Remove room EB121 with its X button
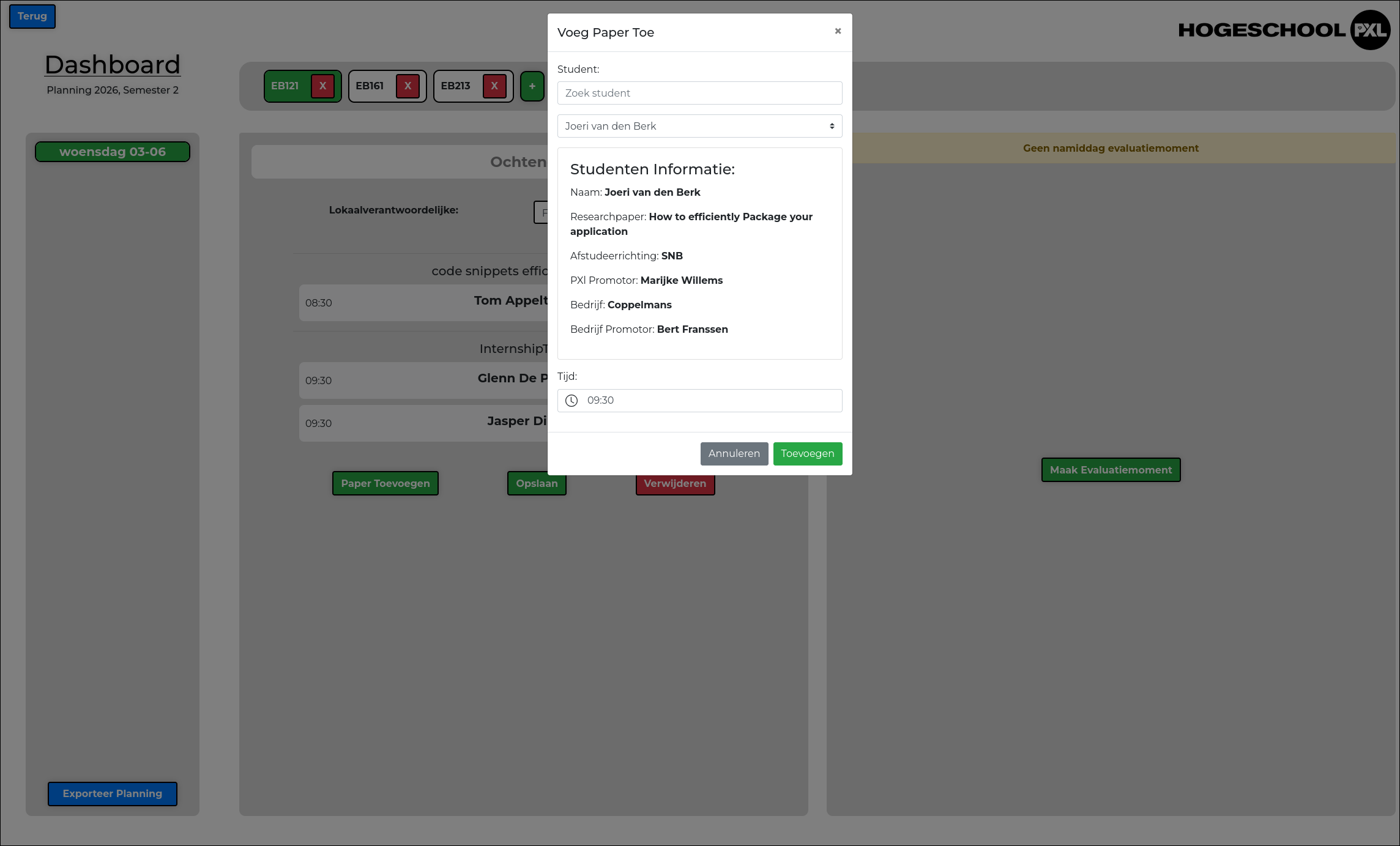 coord(322,86)
